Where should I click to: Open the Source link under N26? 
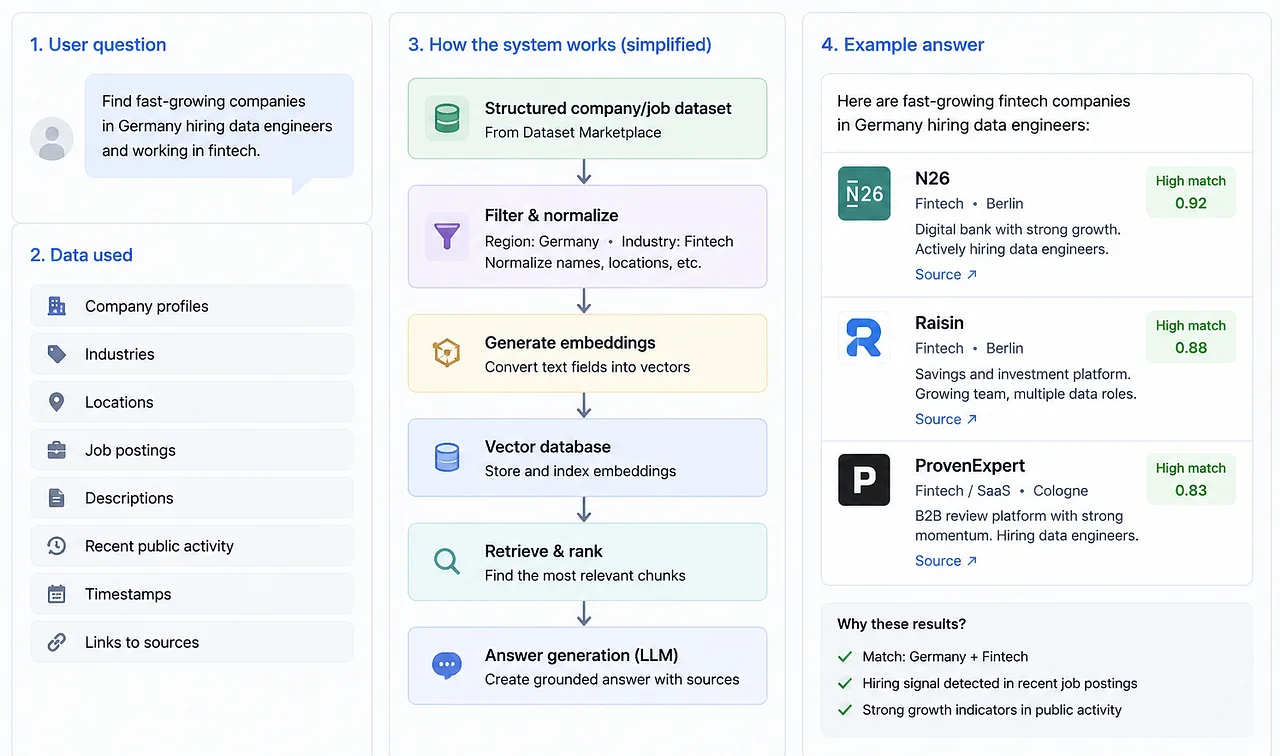[x=946, y=275]
